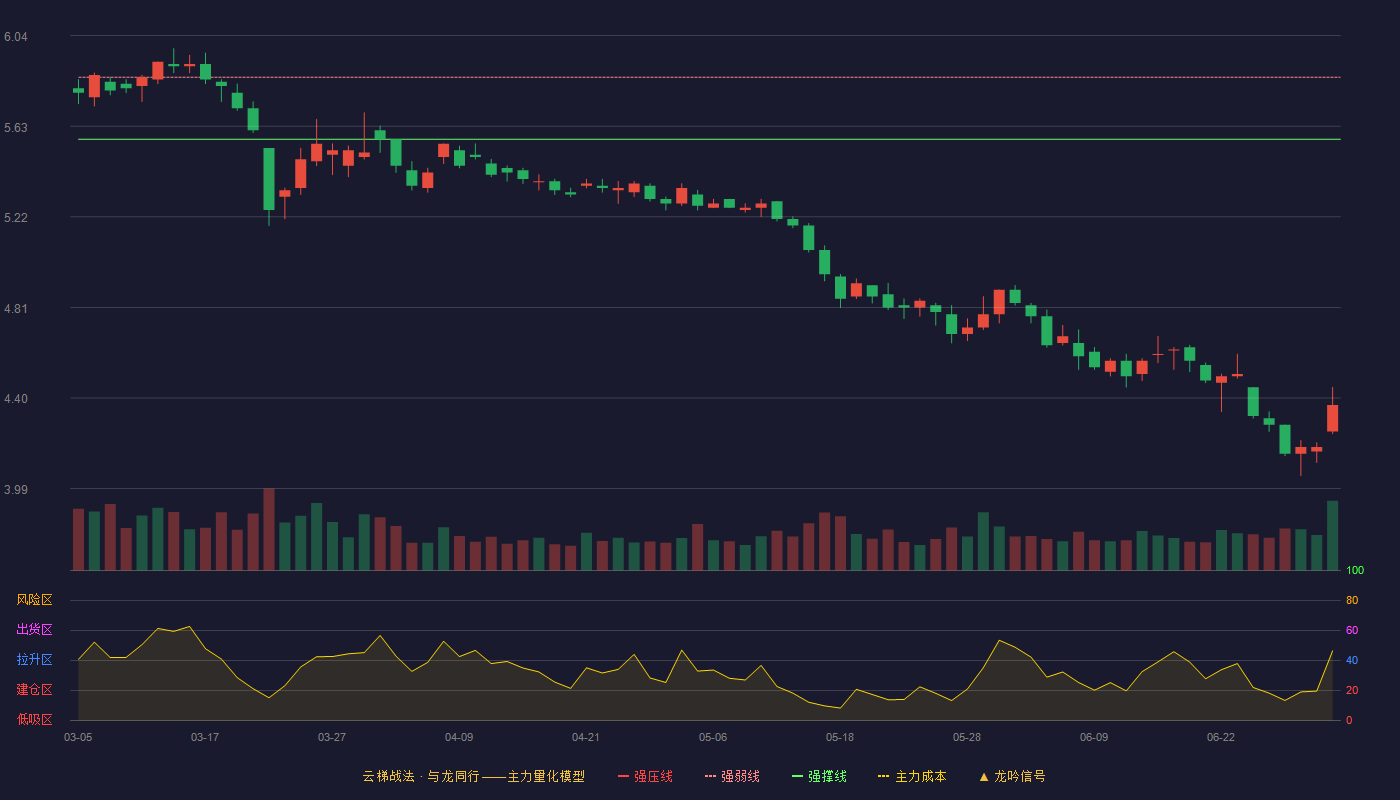
Task: Click the 100 indicator scale value
Action: coord(1355,571)
